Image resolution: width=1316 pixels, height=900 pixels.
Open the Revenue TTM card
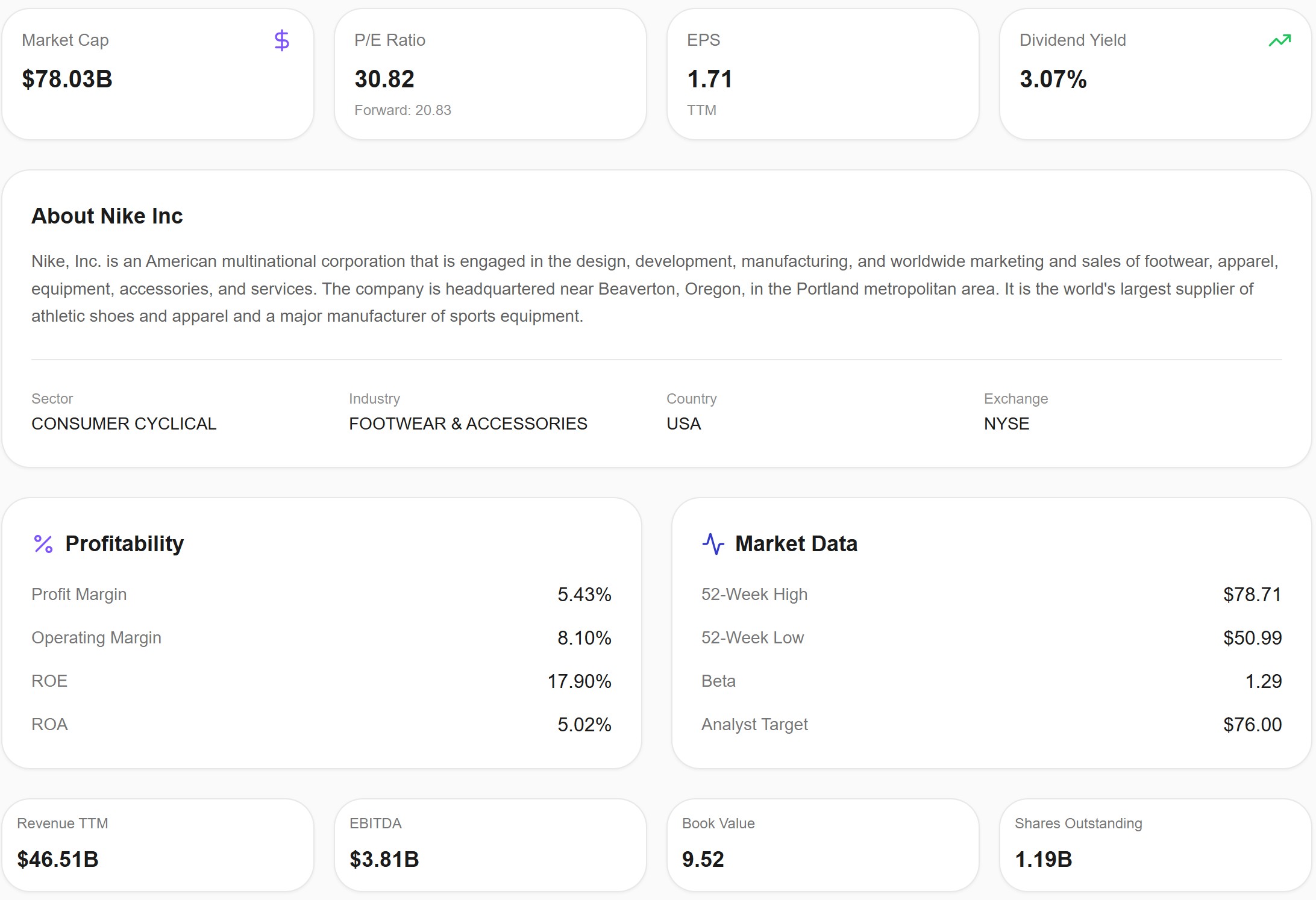pyautogui.click(x=158, y=843)
